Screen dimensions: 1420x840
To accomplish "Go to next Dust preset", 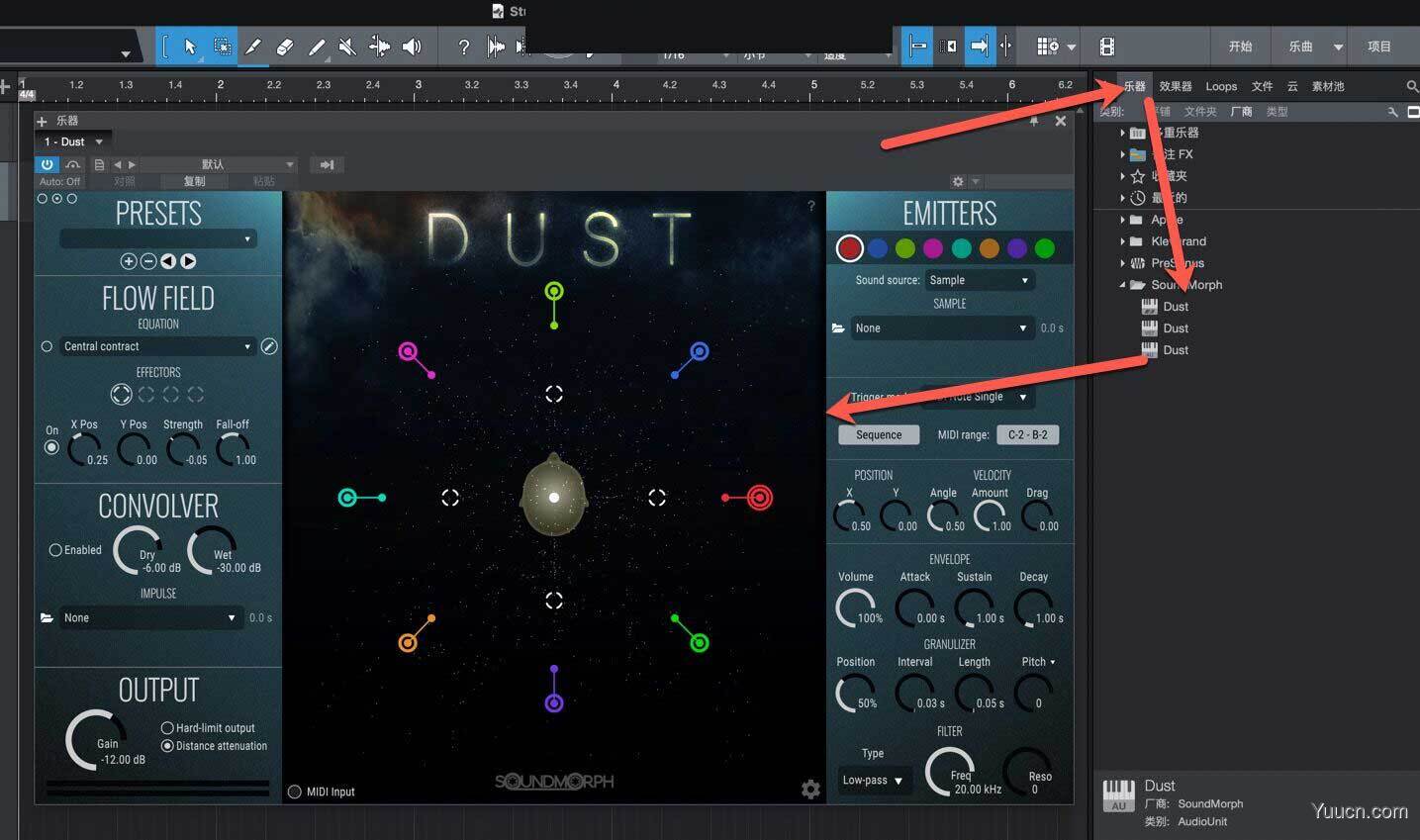I will [x=188, y=261].
